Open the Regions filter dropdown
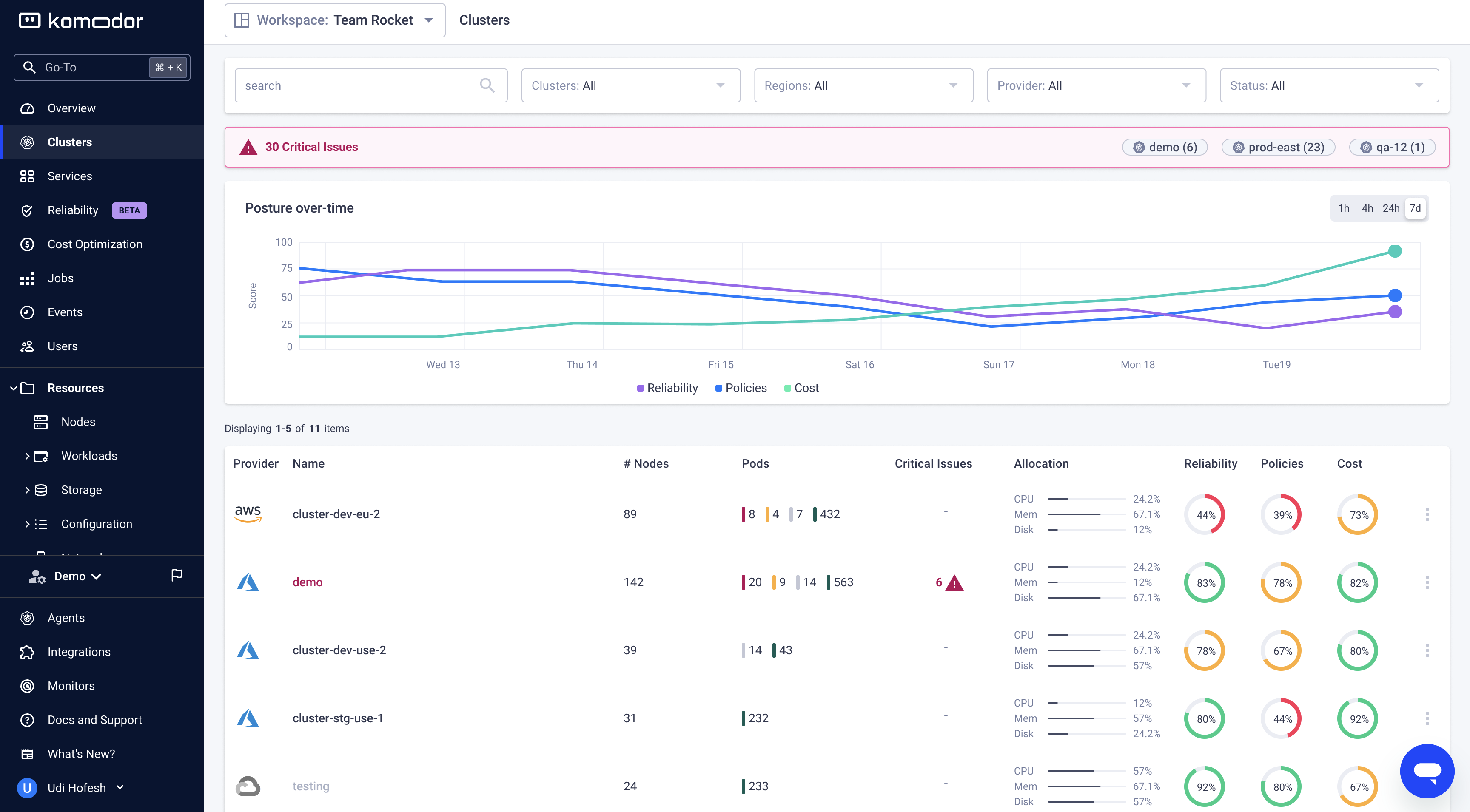The height and width of the screenshot is (812, 1470). point(863,85)
